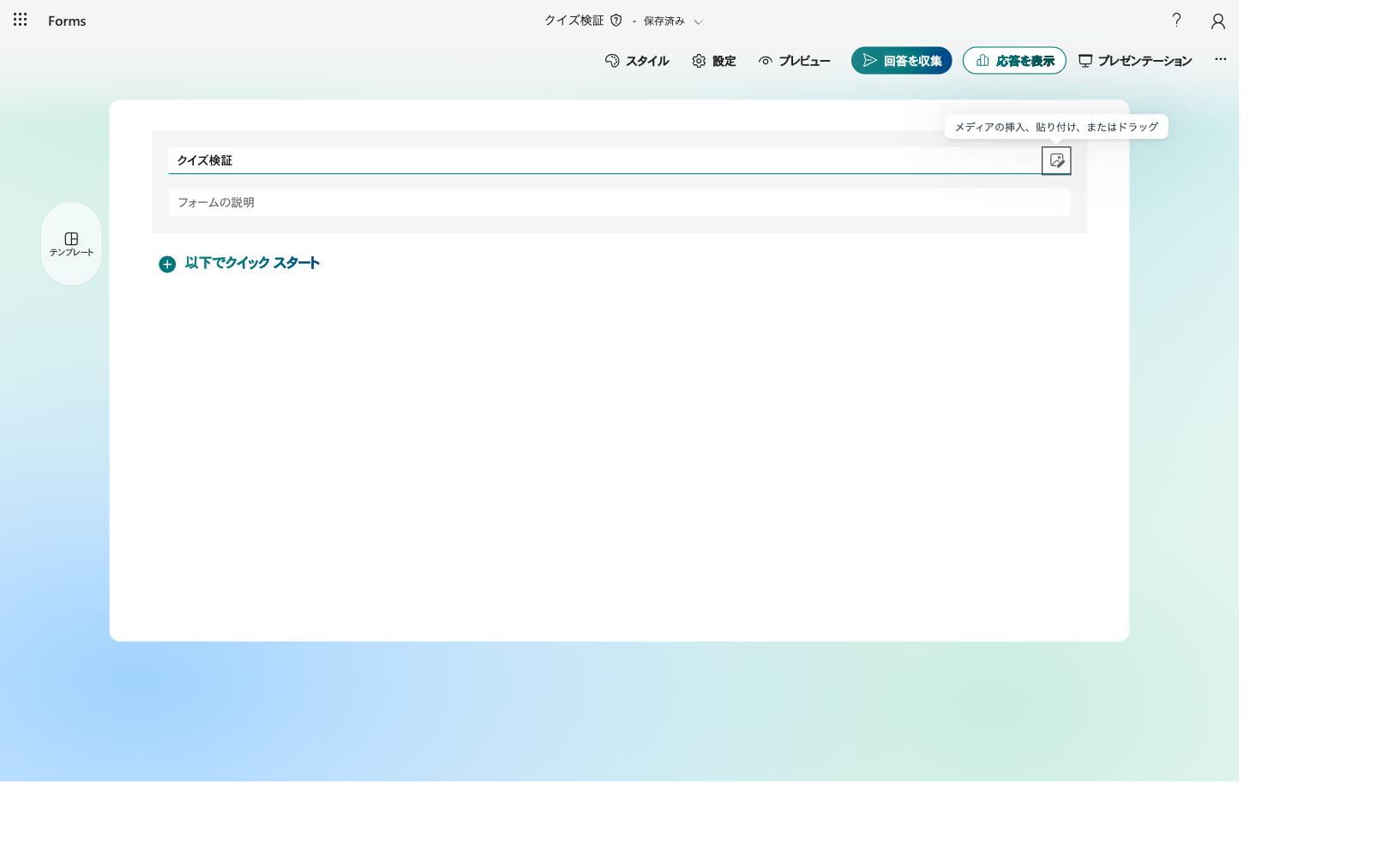
Task: Click the insert media icon
Action: click(x=1056, y=160)
